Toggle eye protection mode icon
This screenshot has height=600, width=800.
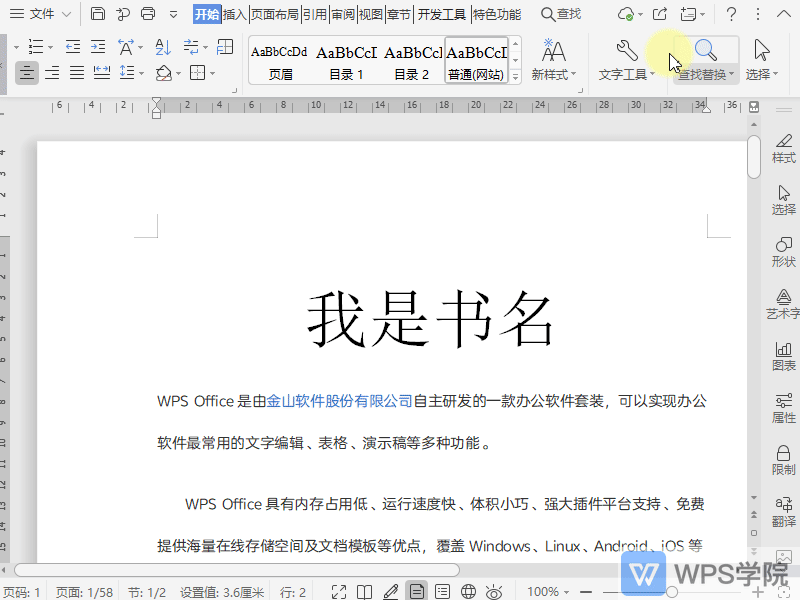coord(494,592)
